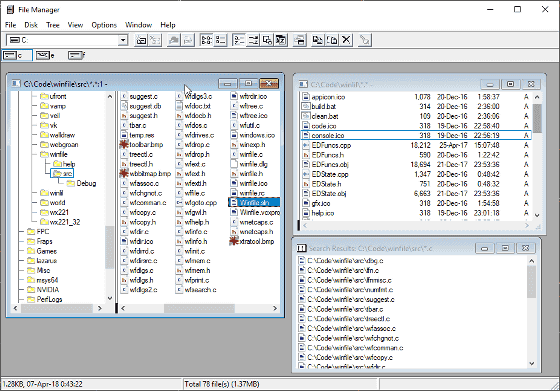Image resolution: width=560 pixels, height=391 pixels.
Task: Open the C: drive selection combo box
Action: click(67, 40)
